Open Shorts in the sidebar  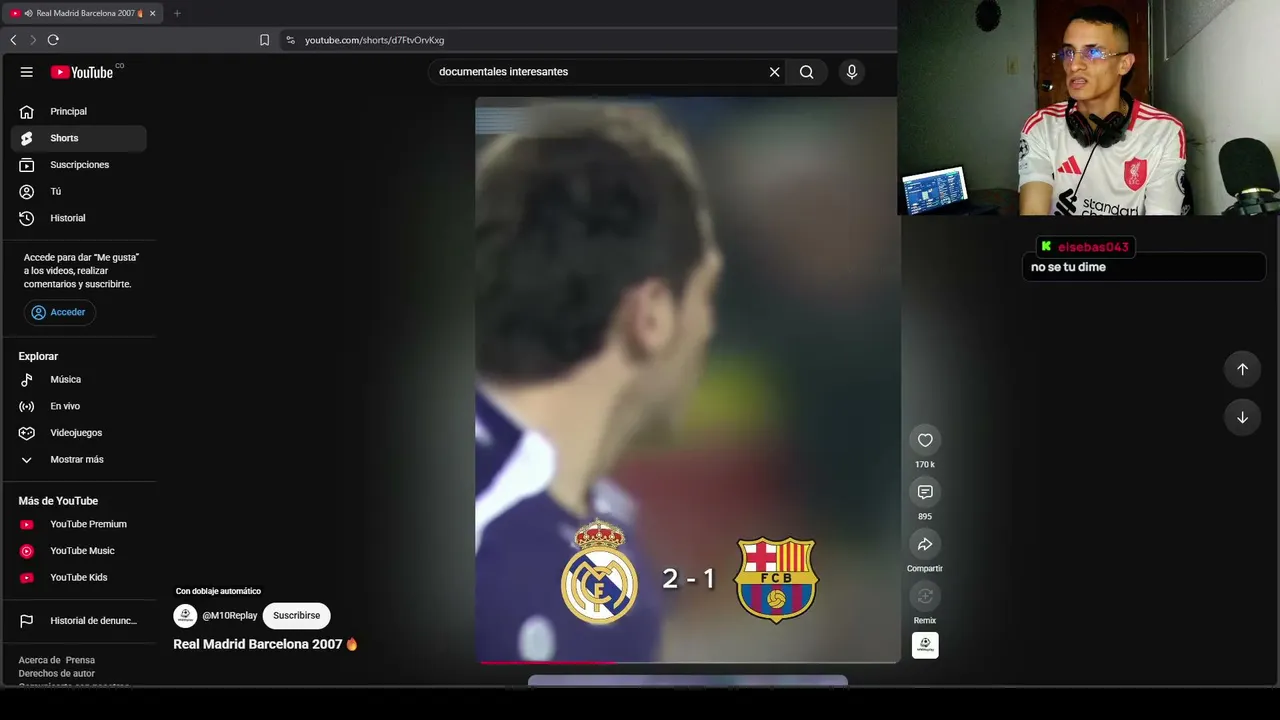(x=79, y=138)
